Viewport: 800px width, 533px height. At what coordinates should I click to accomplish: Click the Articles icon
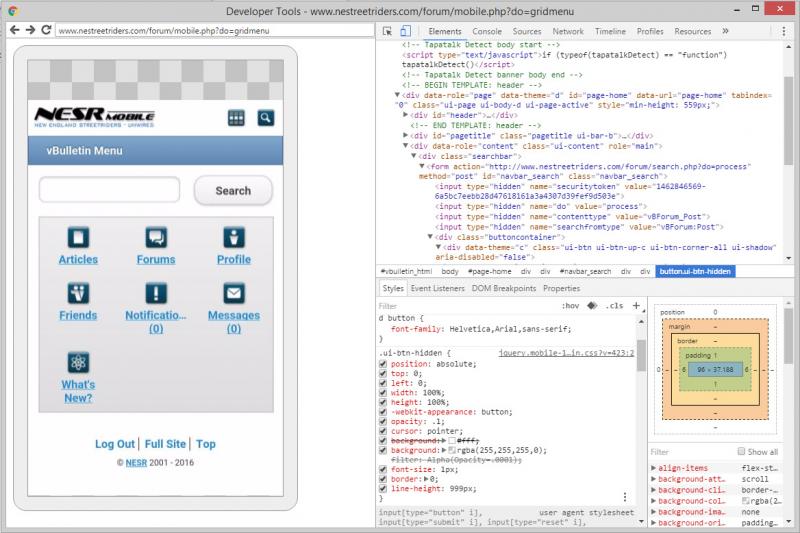78,238
